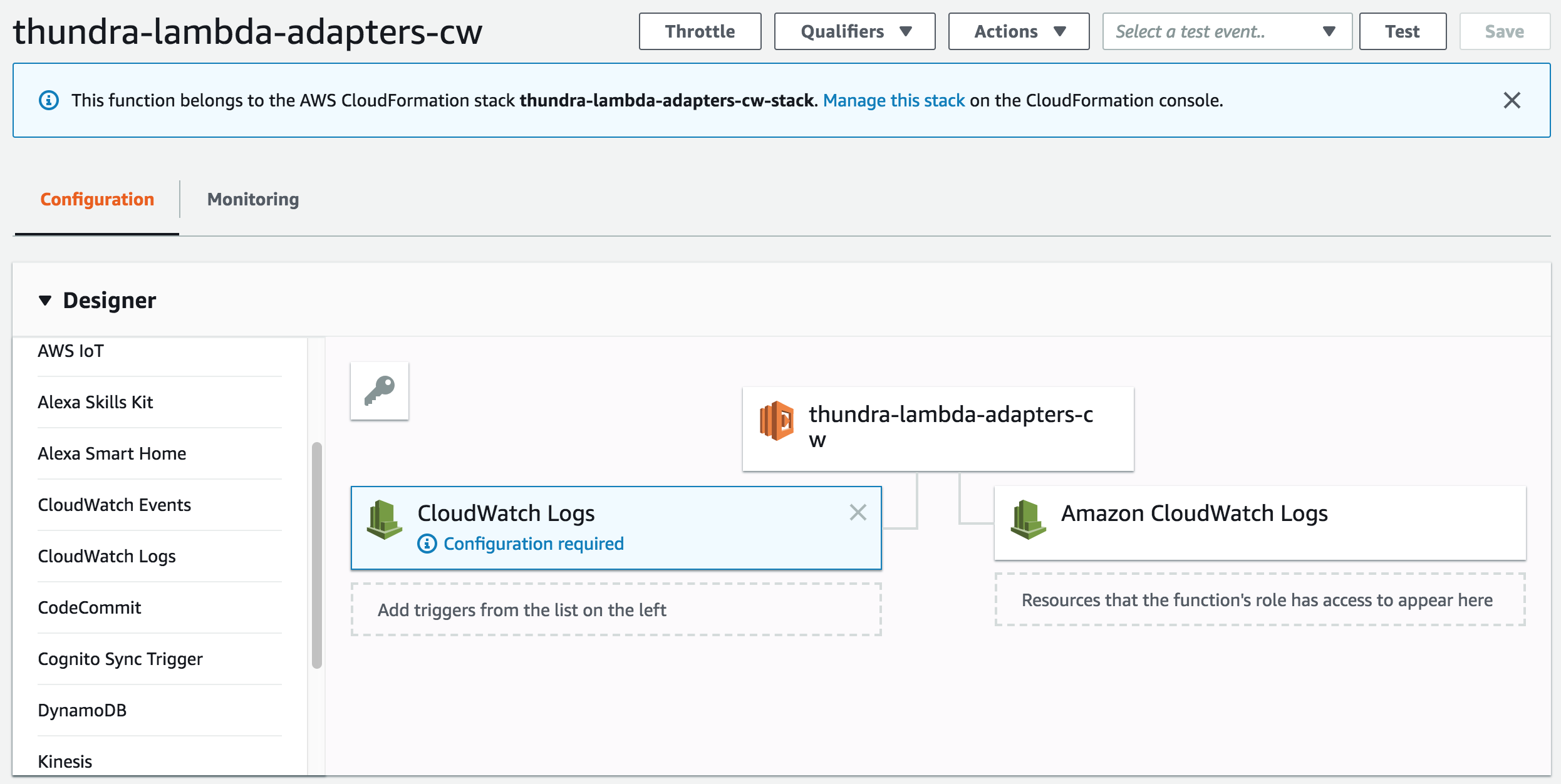1561x784 pixels.
Task: Click the Lambda function orange icon
Action: [777, 421]
